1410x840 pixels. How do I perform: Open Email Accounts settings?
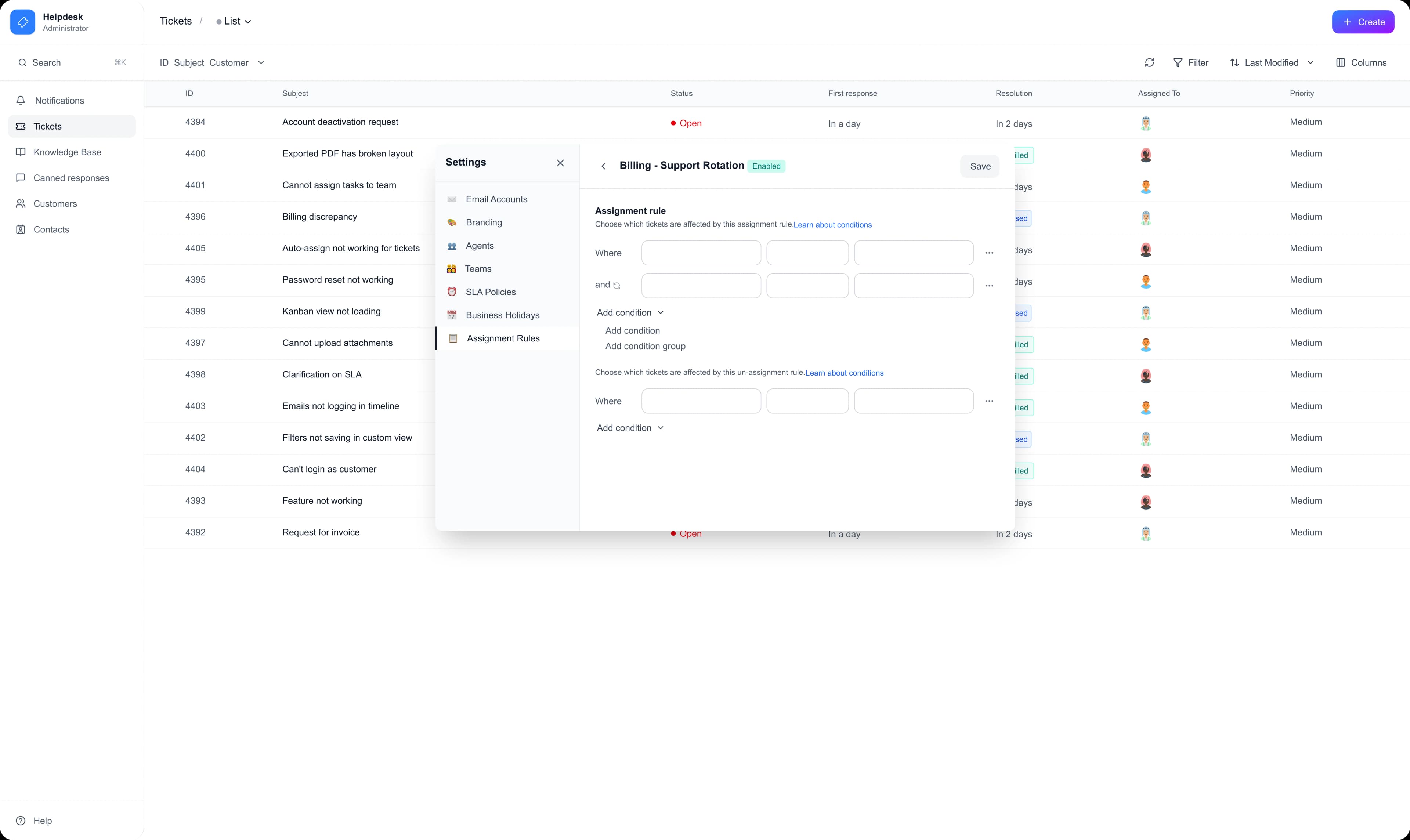495,199
